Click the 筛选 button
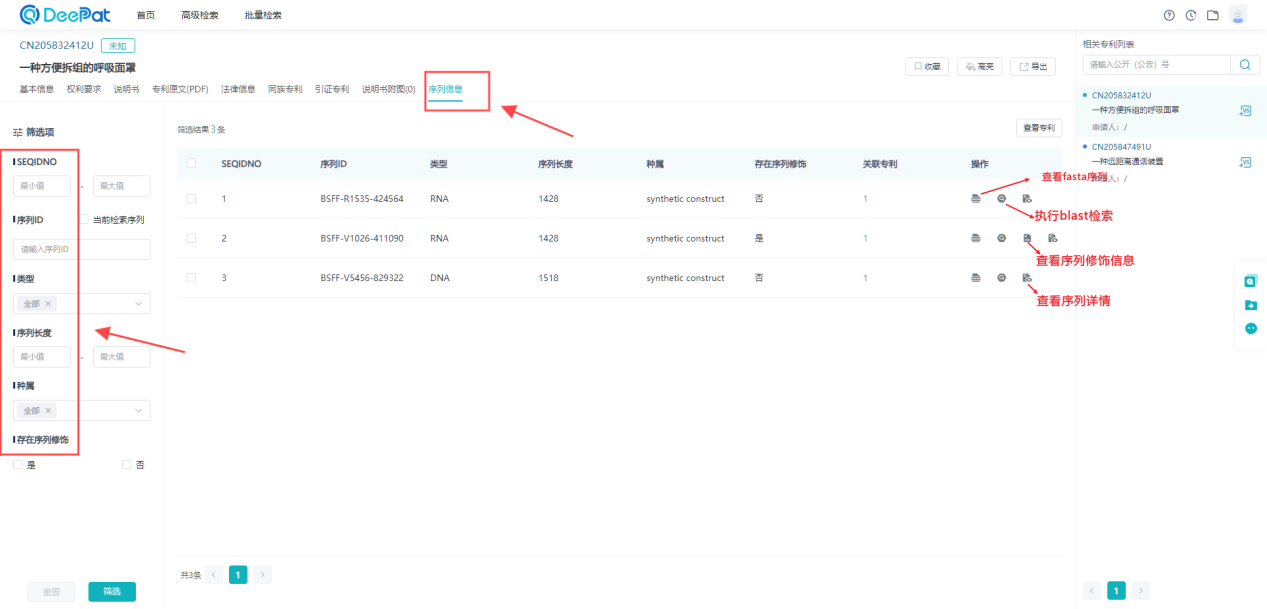 tap(112, 591)
